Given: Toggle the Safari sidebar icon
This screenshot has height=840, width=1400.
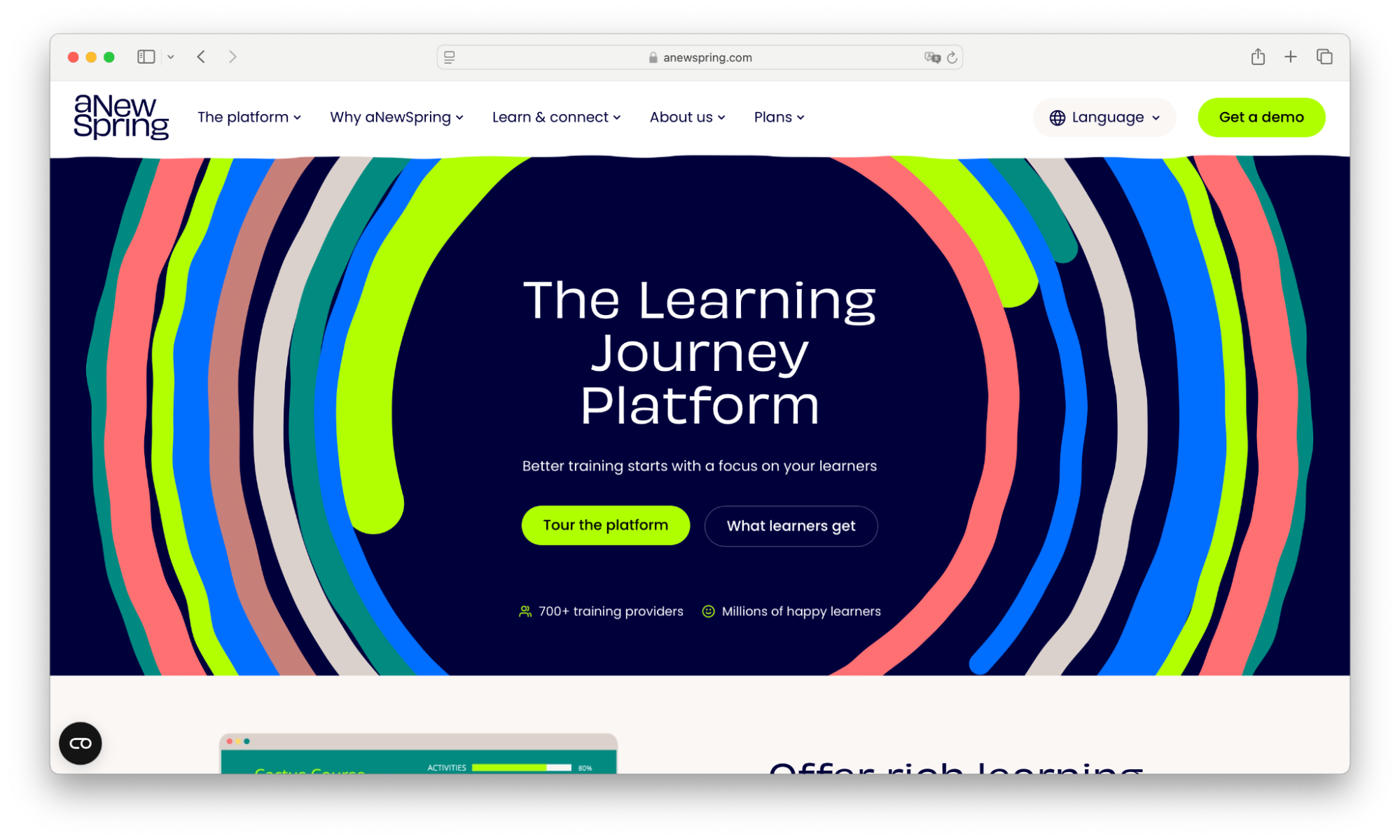Looking at the screenshot, I should pyautogui.click(x=146, y=57).
